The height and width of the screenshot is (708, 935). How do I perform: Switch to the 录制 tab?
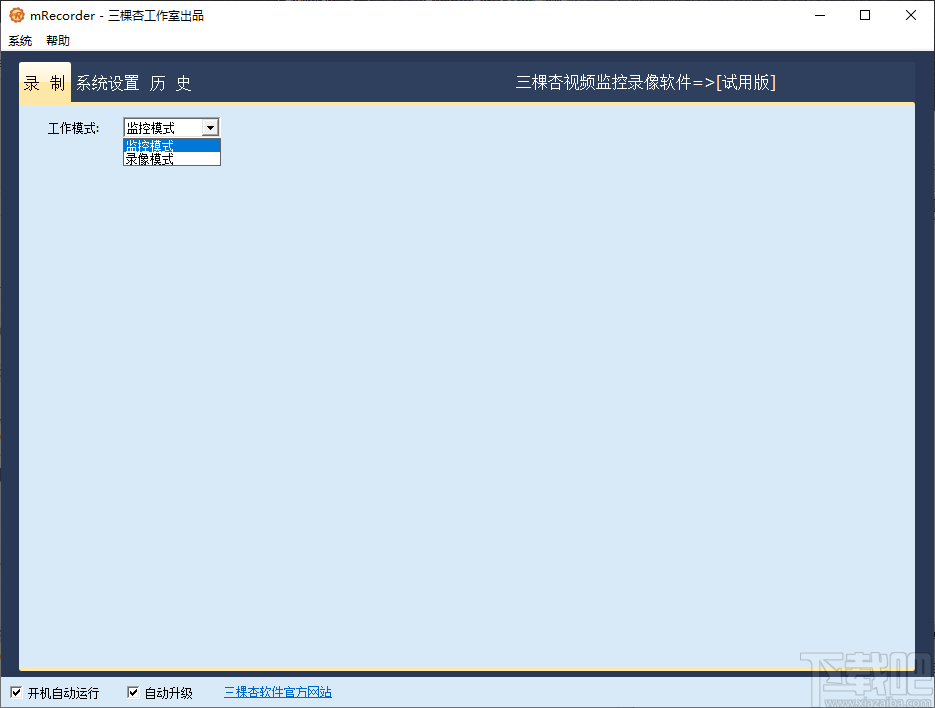click(44, 83)
